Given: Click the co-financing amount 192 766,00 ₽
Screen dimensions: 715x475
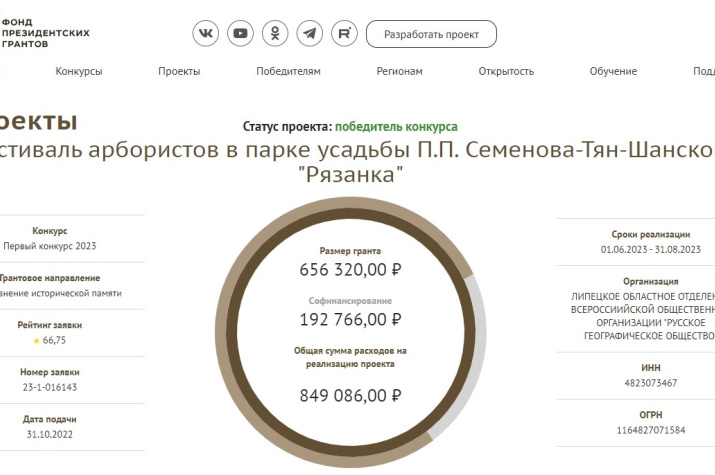Looking at the screenshot, I should pyautogui.click(x=350, y=320).
